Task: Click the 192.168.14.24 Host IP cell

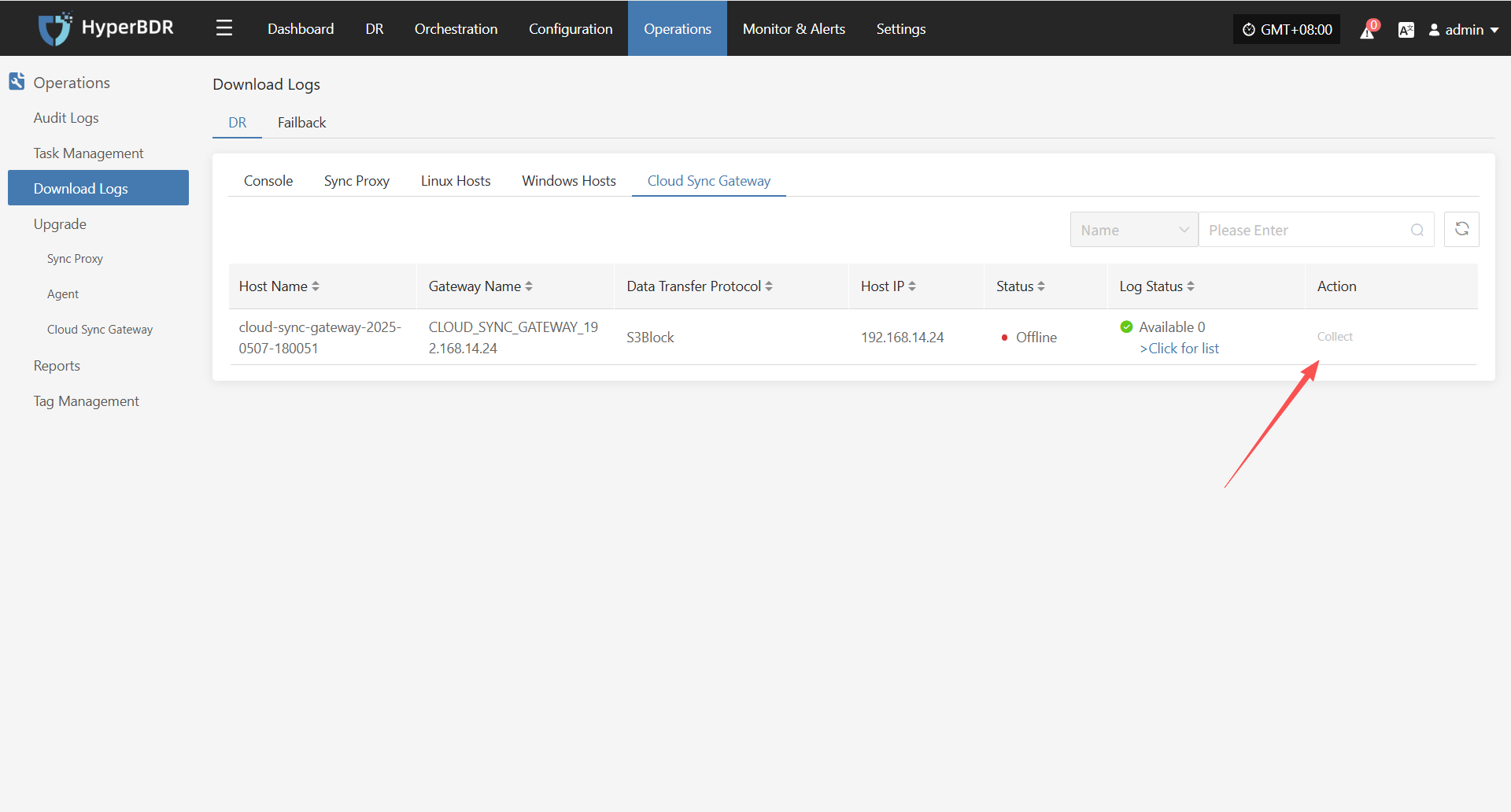Action: click(902, 338)
